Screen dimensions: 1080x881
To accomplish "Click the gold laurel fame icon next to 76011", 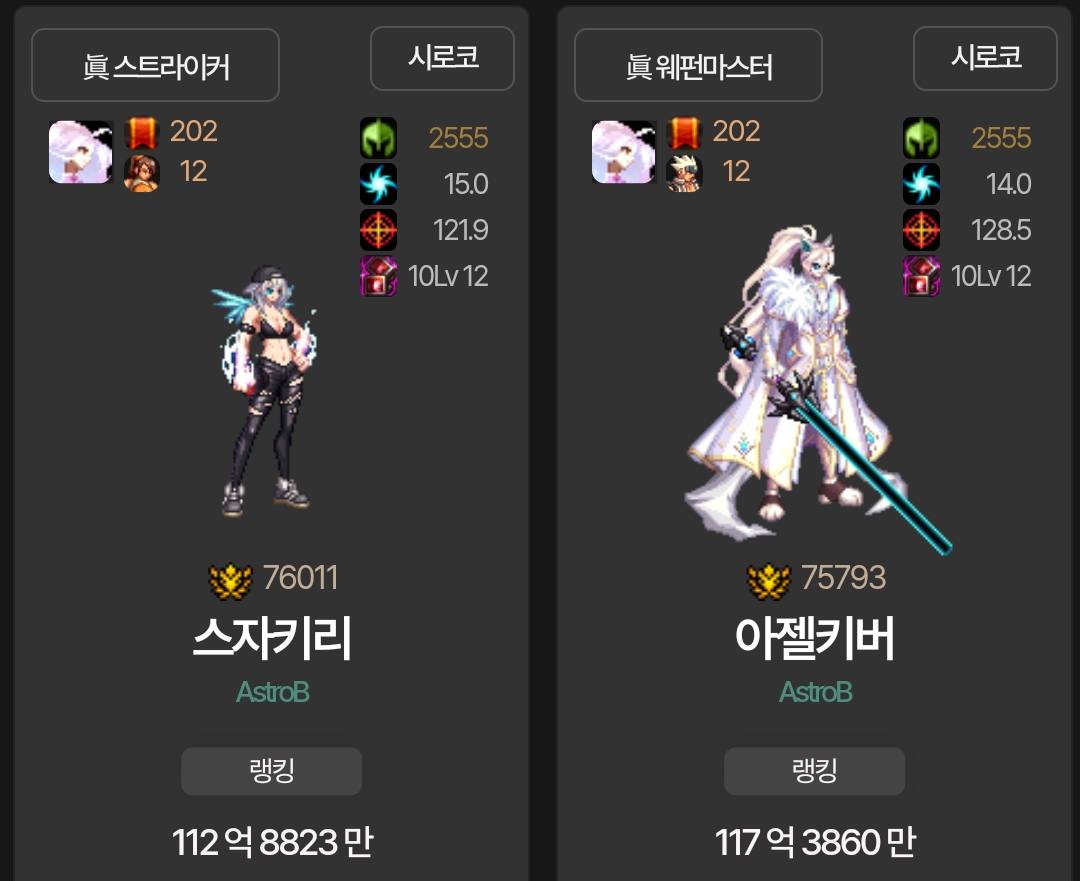I will click(230, 581).
